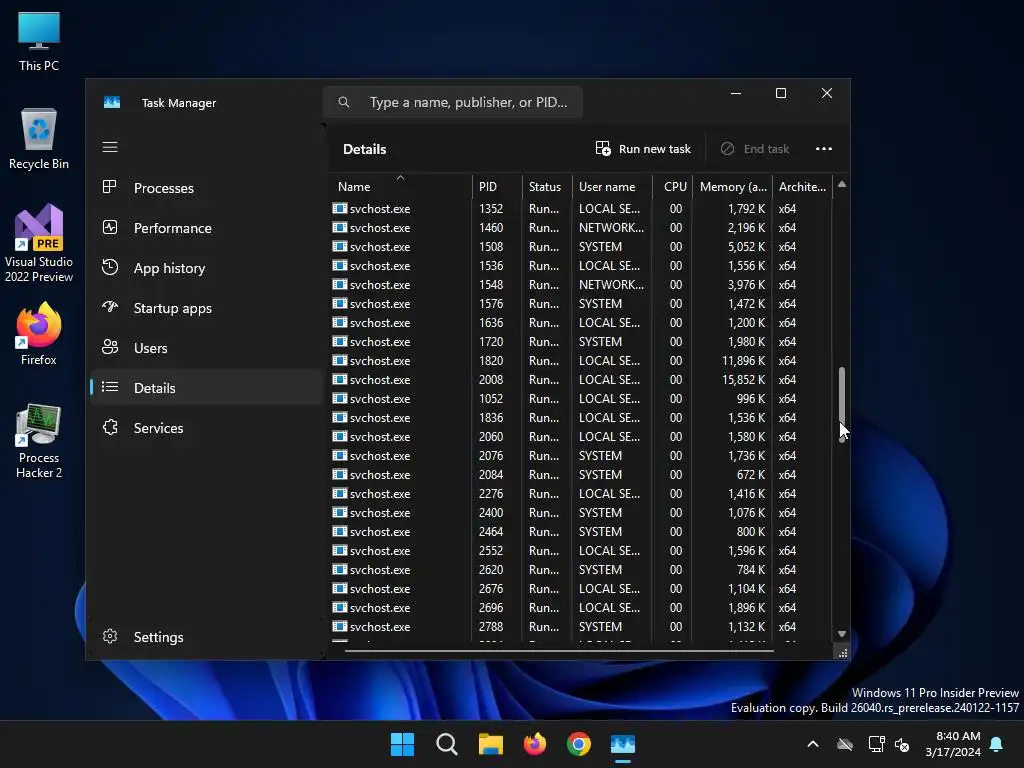Image resolution: width=1024 pixels, height=768 pixels.
Task: Click the Settings gear icon
Action: (110, 636)
